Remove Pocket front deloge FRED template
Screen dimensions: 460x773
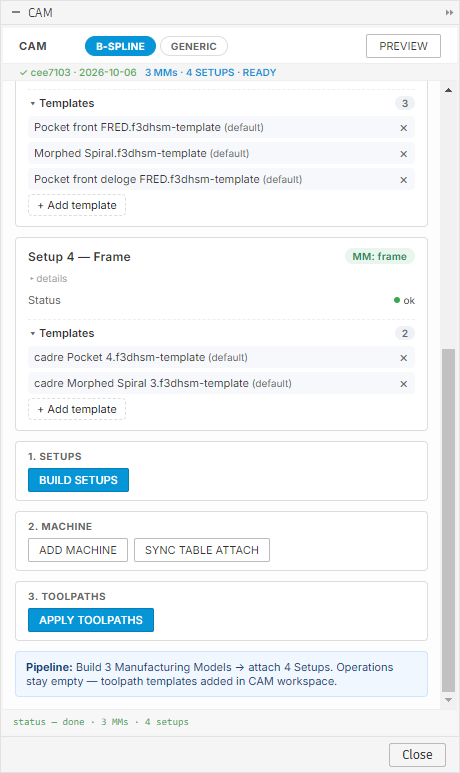click(x=403, y=180)
